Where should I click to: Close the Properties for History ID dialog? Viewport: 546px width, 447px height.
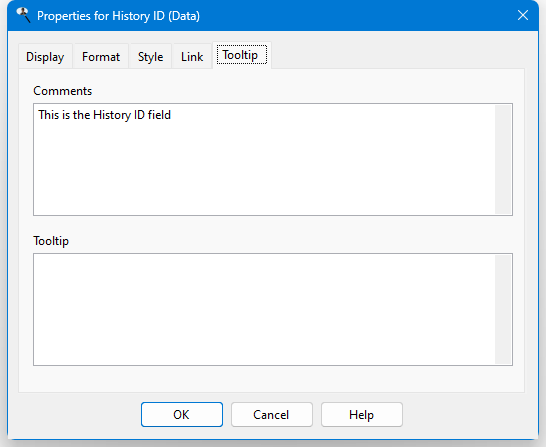coord(523,15)
